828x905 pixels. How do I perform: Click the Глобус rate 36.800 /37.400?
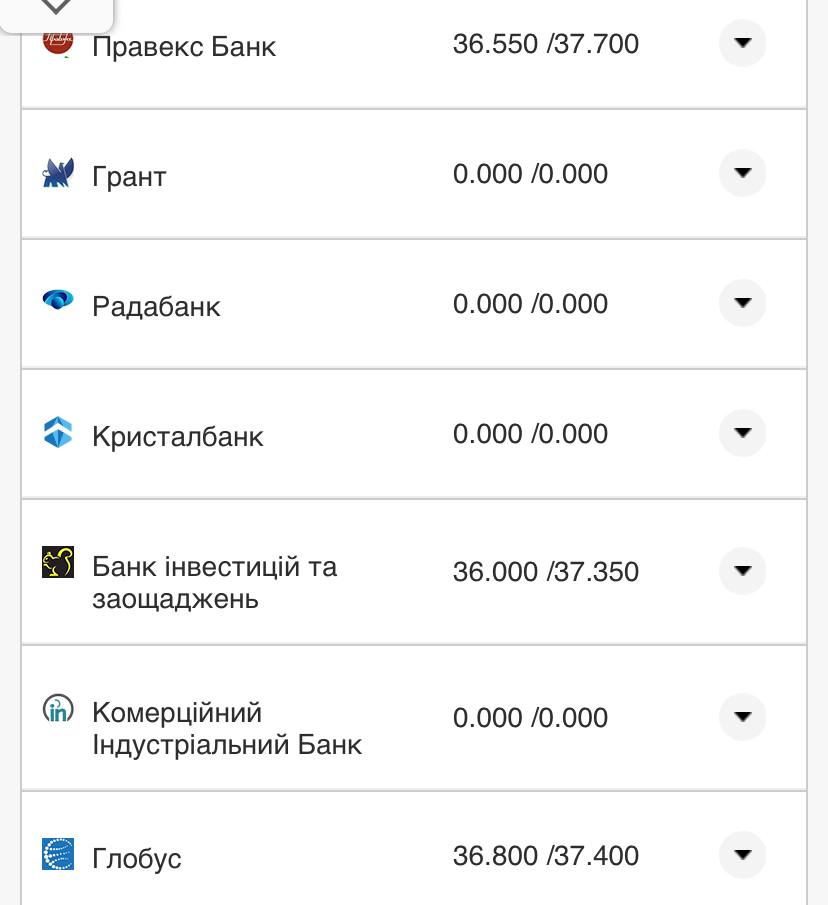tap(546, 856)
